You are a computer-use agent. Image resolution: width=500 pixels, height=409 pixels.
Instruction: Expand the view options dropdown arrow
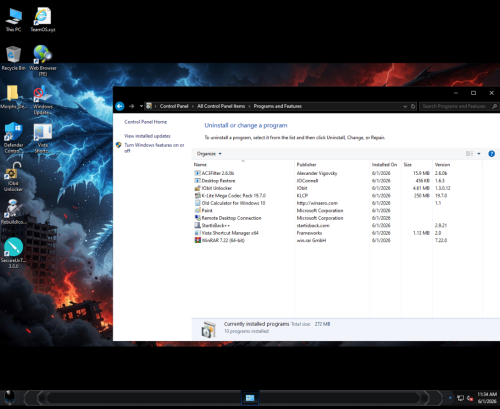coord(479,154)
